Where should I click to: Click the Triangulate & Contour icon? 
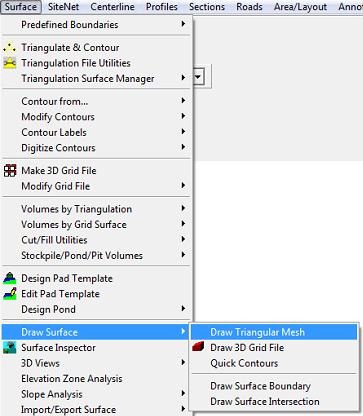tap(10, 48)
